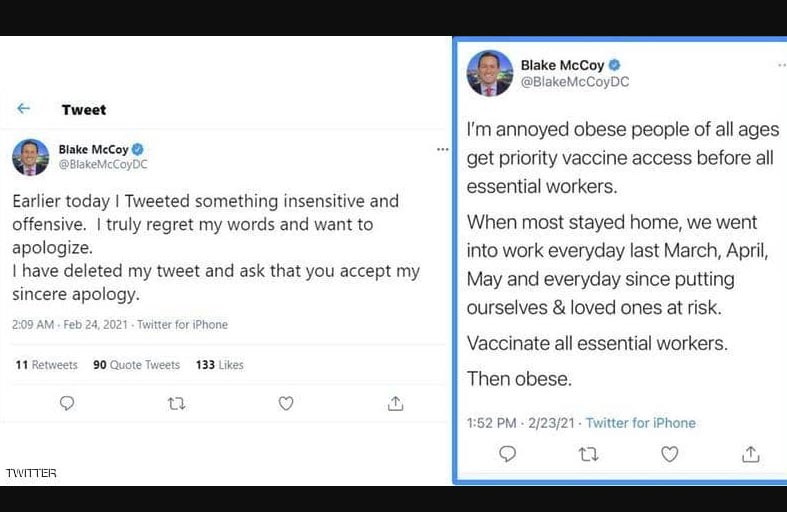View the 90 Quote Tweets list
This screenshot has width=787, height=512.
pyautogui.click(x=136, y=365)
